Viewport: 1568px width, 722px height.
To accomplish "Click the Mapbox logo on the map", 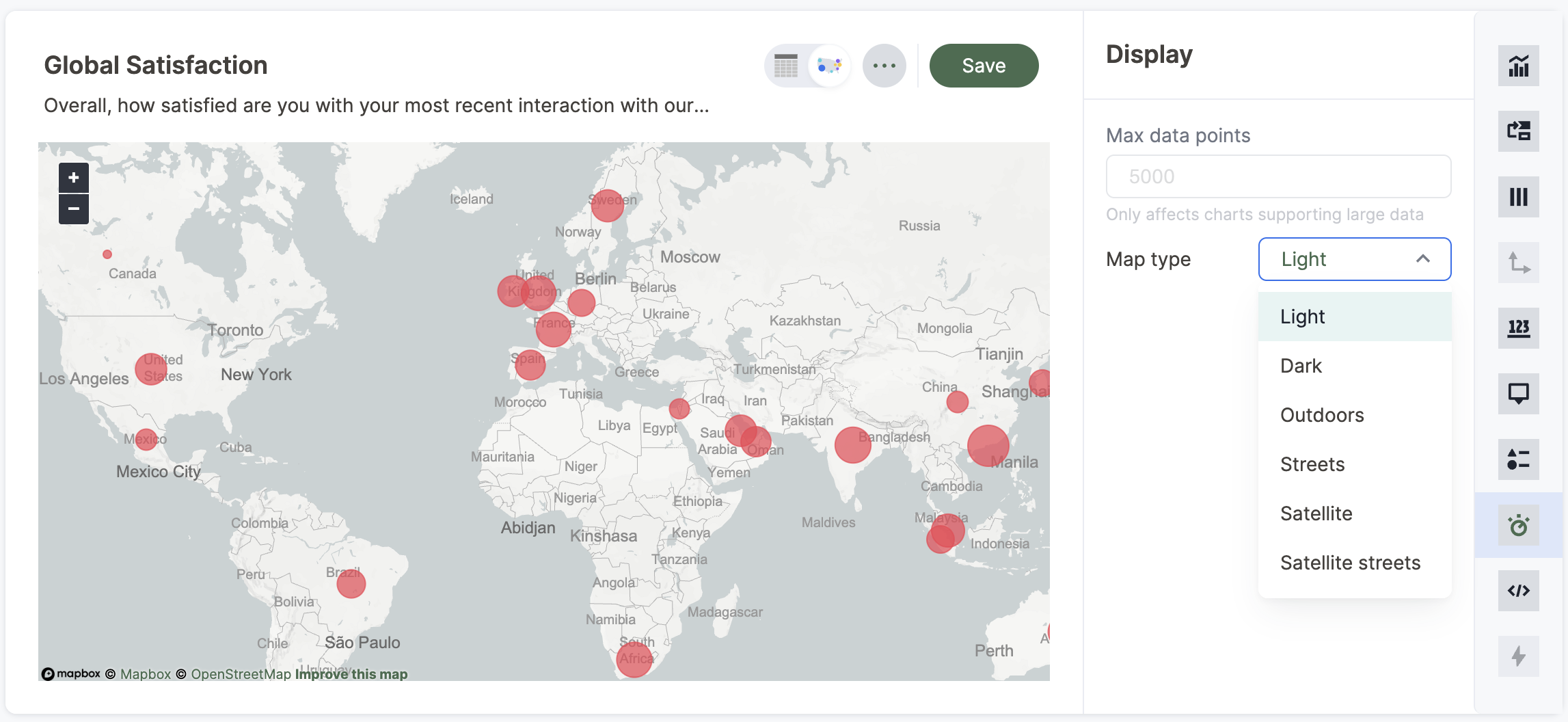I will click(x=71, y=674).
